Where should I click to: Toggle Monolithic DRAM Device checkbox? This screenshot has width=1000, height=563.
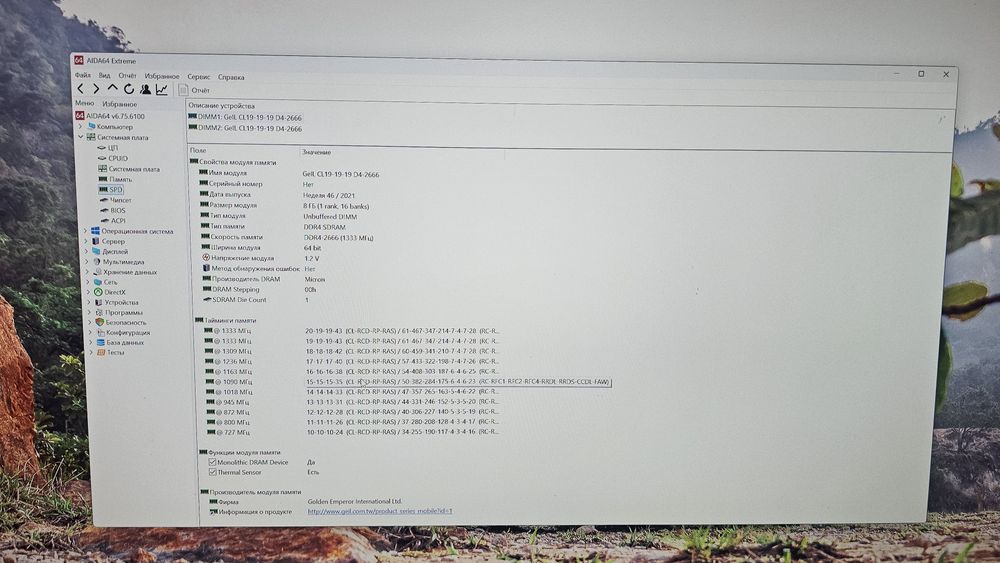click(x=212, y=462)
